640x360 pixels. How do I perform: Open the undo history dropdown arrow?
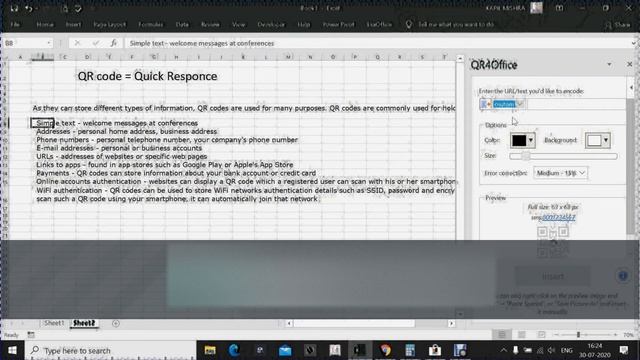click(36, 9)
